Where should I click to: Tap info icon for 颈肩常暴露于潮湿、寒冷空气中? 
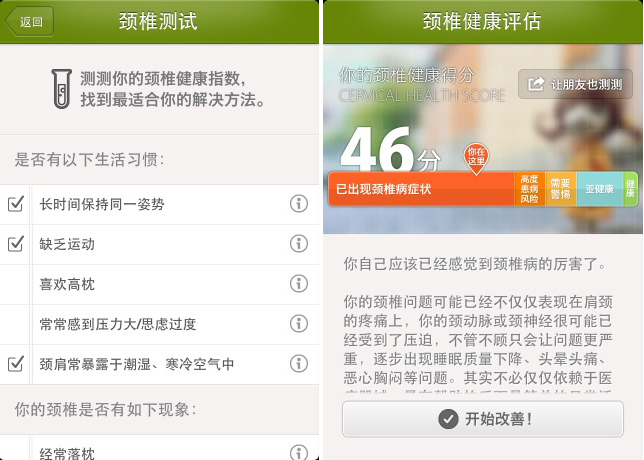(299, 363)
